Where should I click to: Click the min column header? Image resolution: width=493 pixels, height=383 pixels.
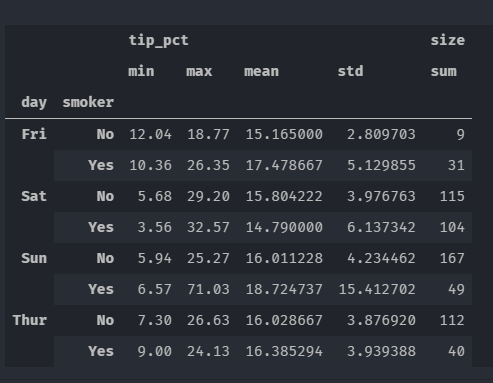[x=141, y=71]
